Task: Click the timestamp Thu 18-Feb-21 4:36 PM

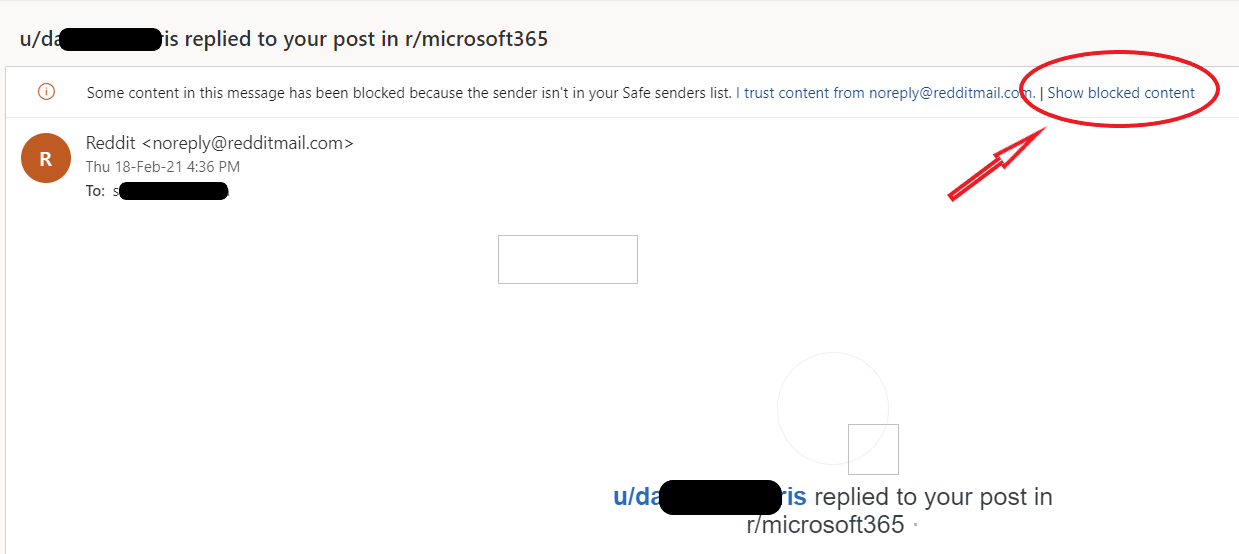Action: (x=163, y=167)
